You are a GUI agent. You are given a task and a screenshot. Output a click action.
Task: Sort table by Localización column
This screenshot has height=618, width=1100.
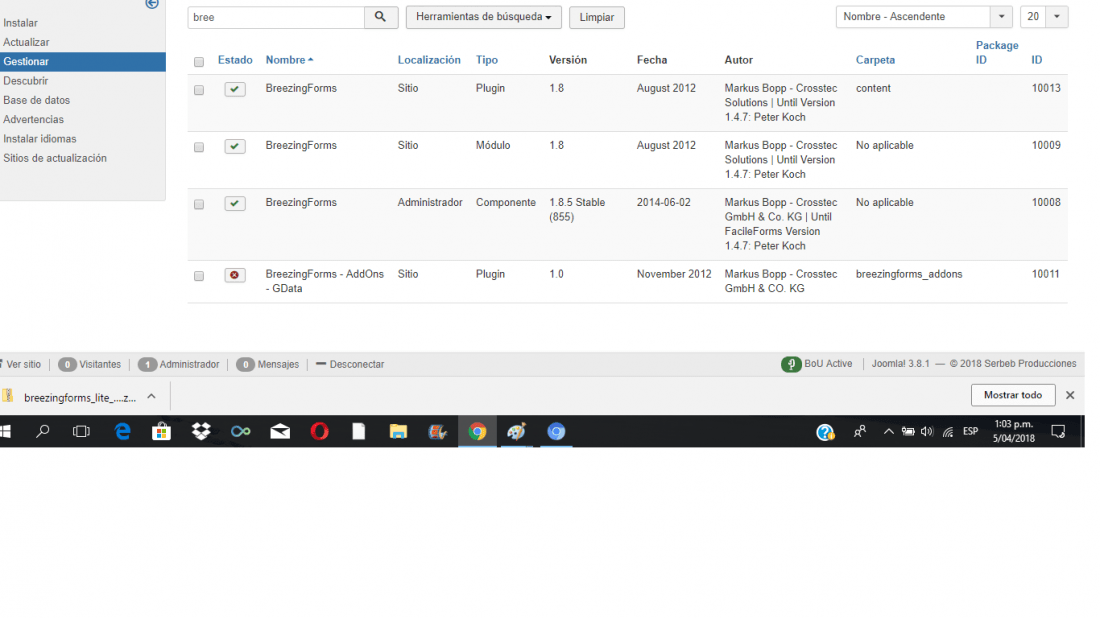point(429,60)
